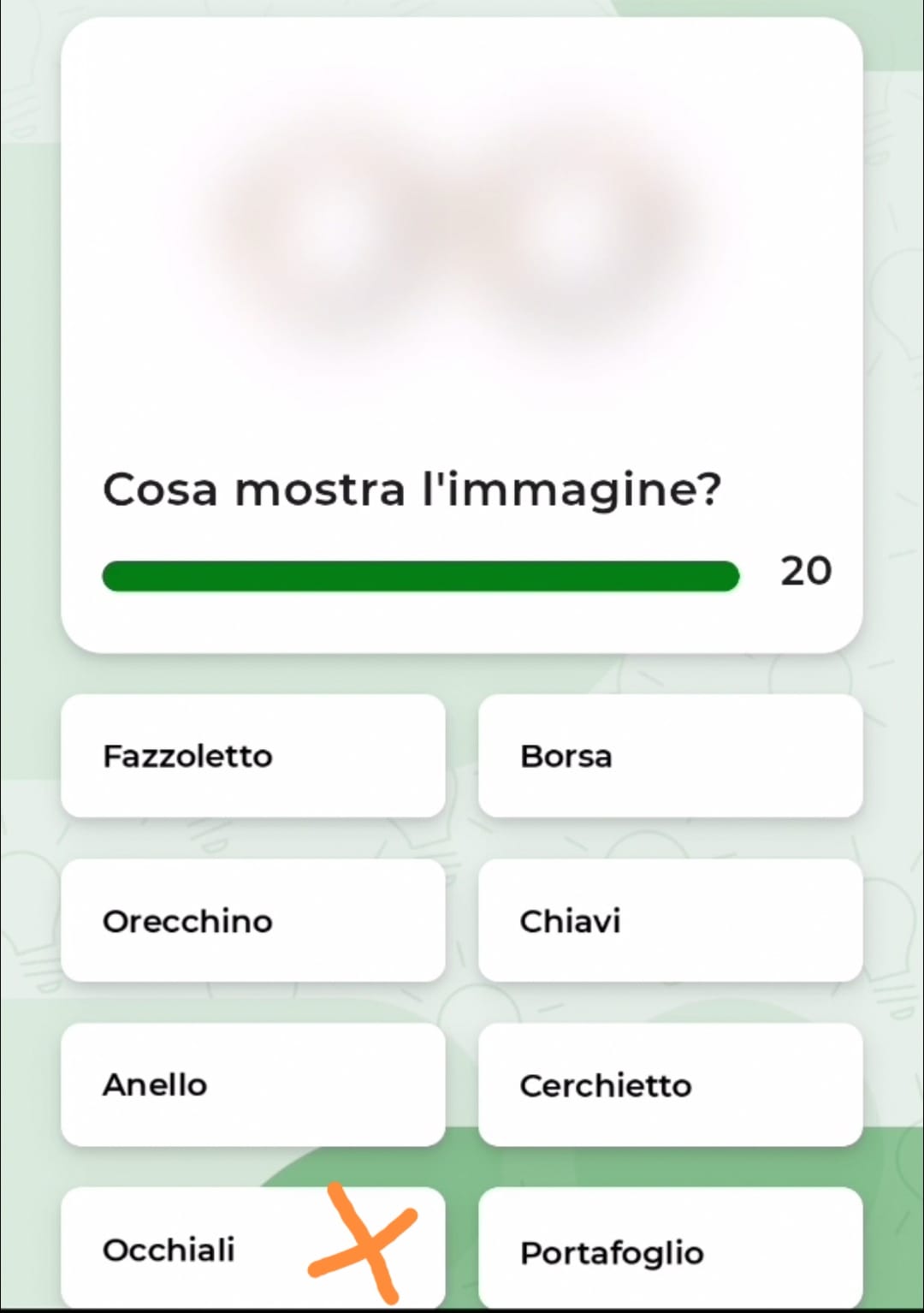The image size is (924, 1313).
Task: Click the word Cosa in the question
Action: point(160,490)
